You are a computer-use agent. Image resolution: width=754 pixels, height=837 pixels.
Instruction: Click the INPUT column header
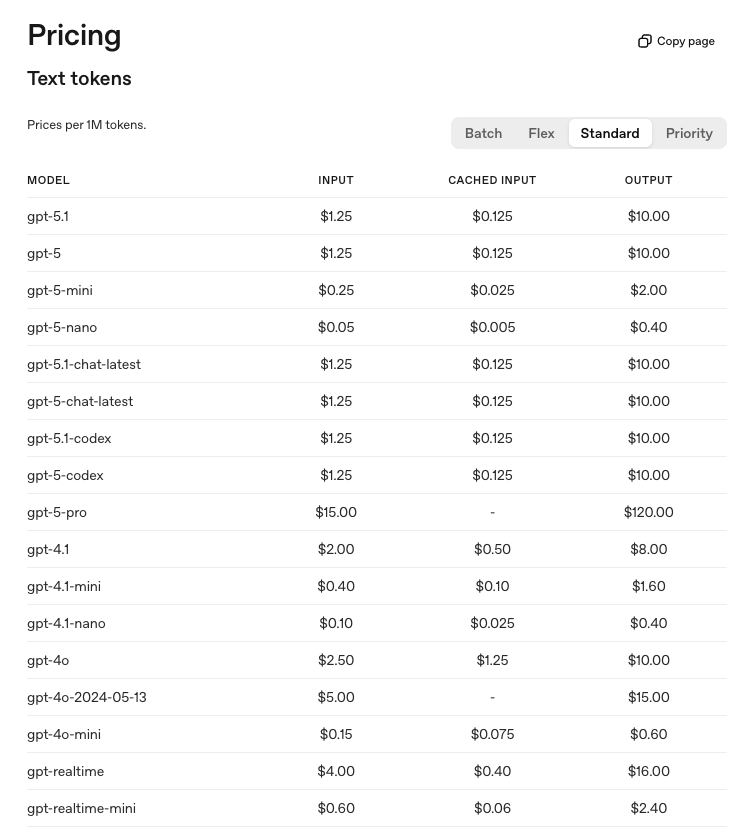[x=336, y=180]
